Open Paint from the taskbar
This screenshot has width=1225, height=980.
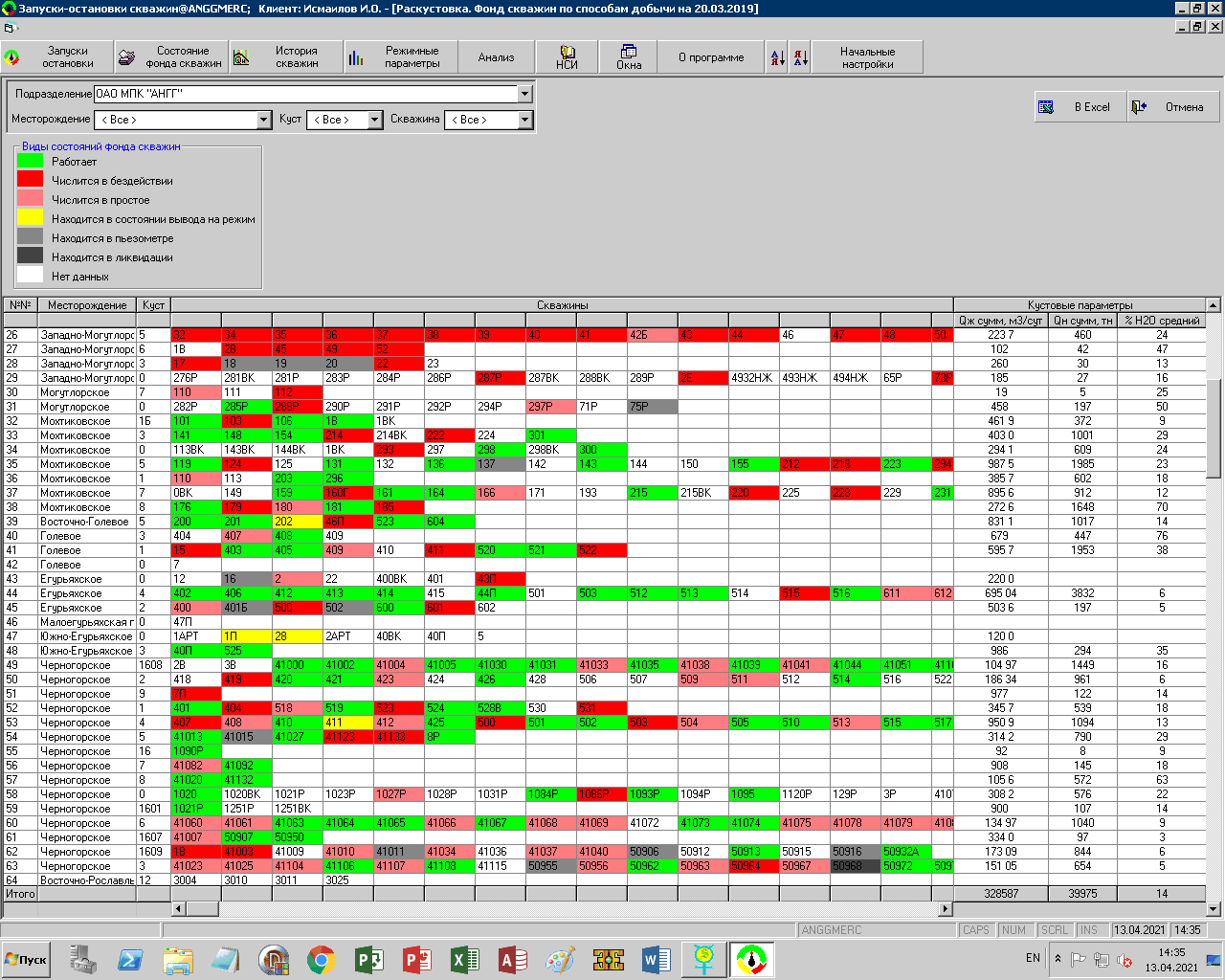(561, 960)
